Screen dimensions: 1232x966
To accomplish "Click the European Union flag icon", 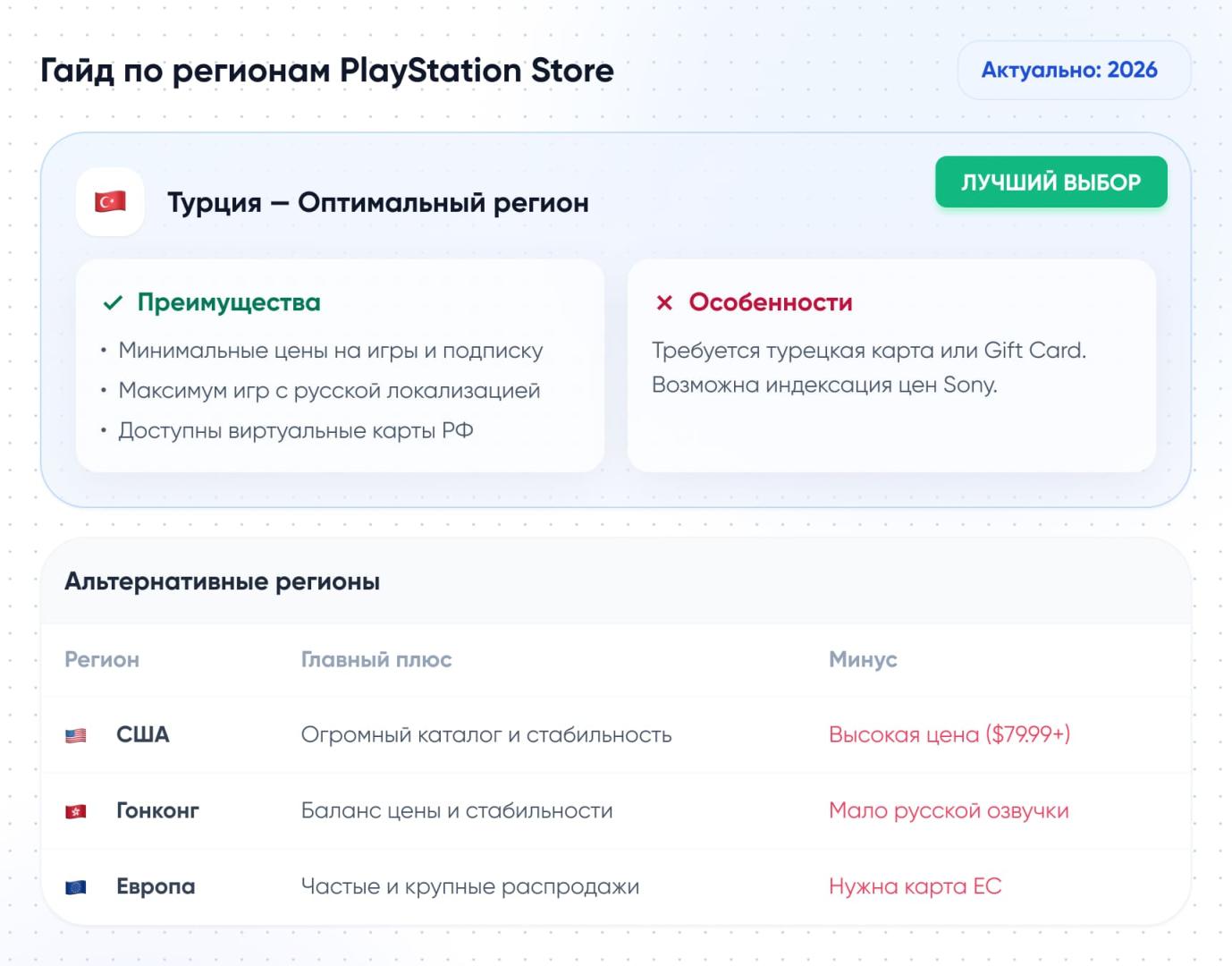I will (76, 887).
